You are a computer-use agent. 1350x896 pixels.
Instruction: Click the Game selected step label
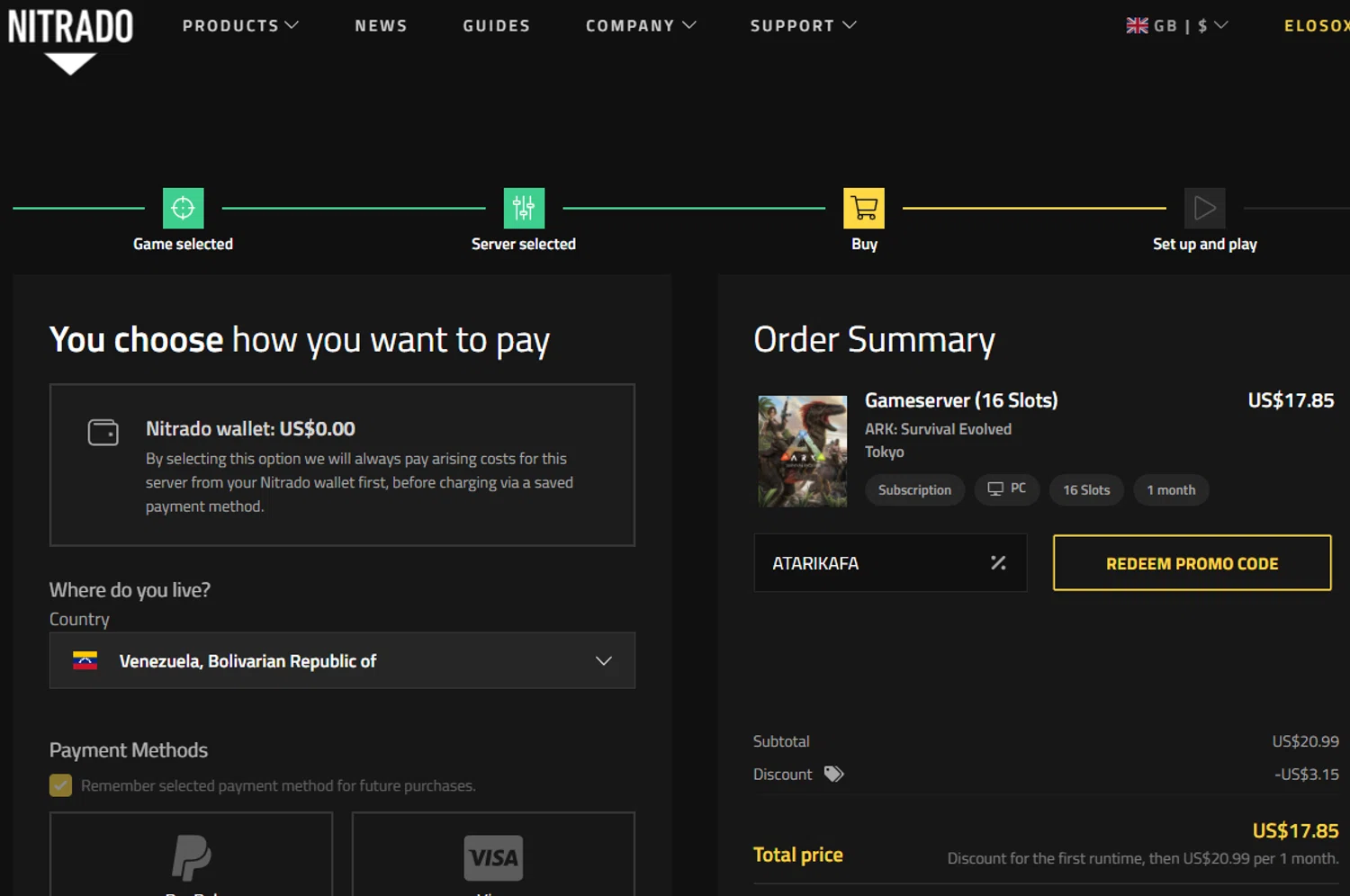tap(183, 244)
